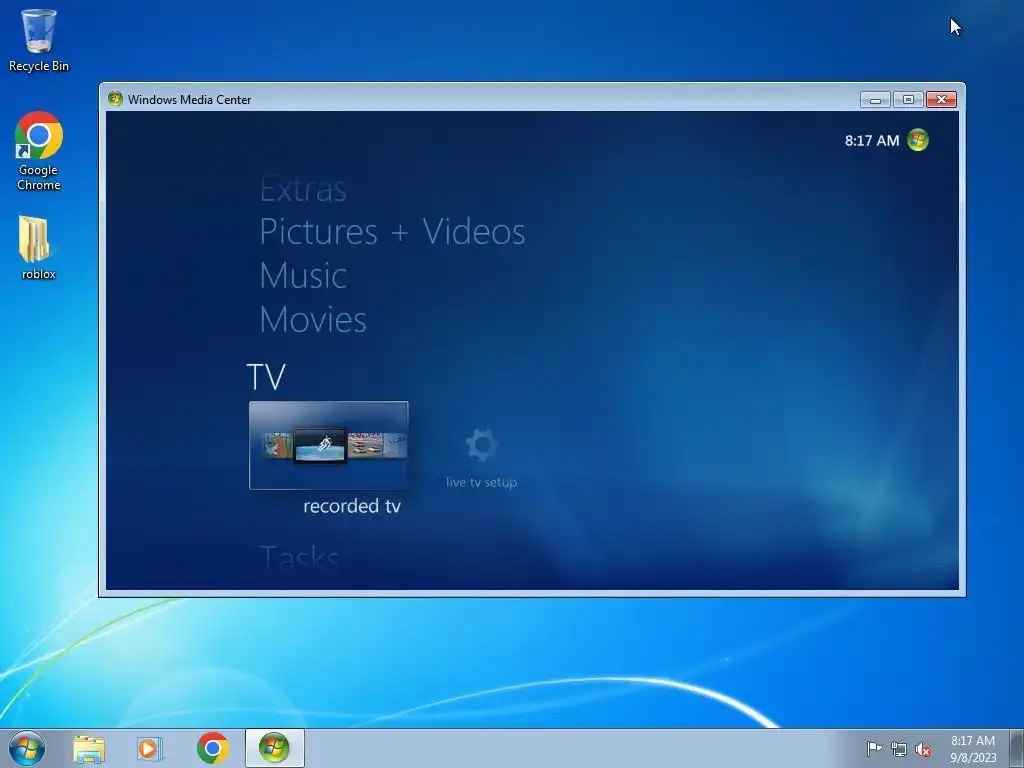The width and height of the screenshot is (1024, 768).
Task: Select the Tasks menu category
Action: tap(299, 558)
